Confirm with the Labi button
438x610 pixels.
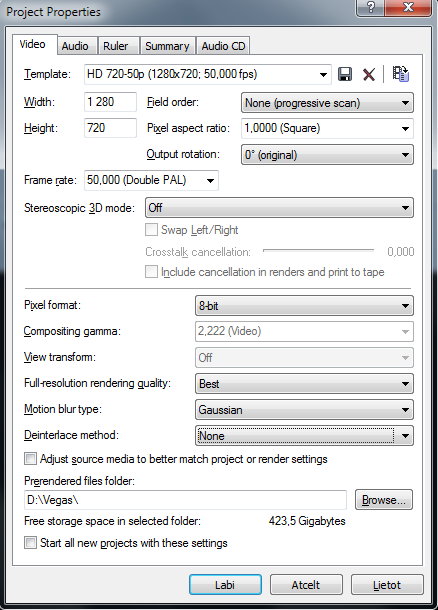pos(225,585)
